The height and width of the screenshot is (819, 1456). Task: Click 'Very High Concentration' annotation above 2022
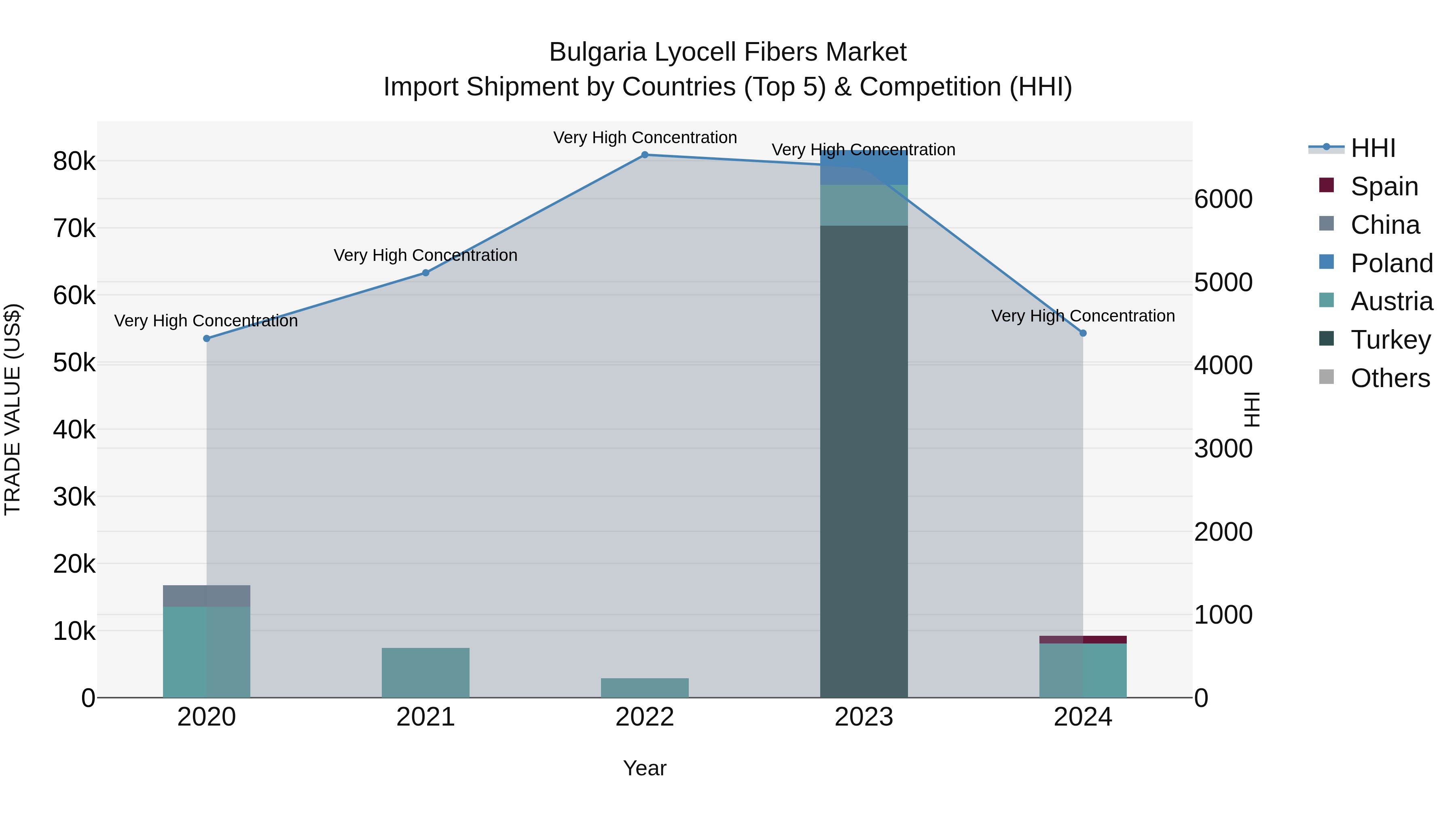pyautogui.click(x=645, y=138)
